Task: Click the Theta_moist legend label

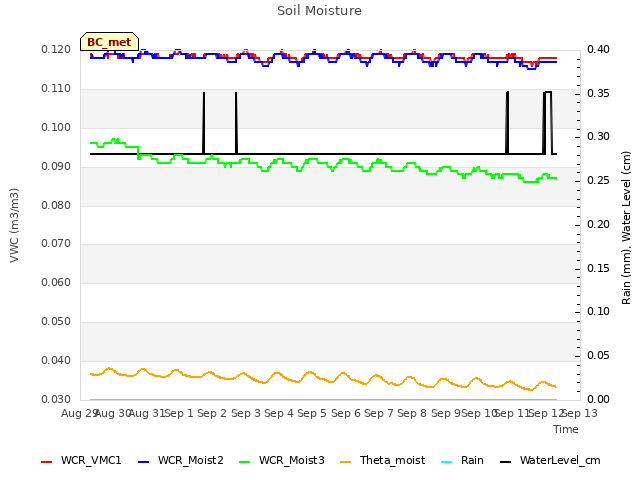Action: coord(392,460)
